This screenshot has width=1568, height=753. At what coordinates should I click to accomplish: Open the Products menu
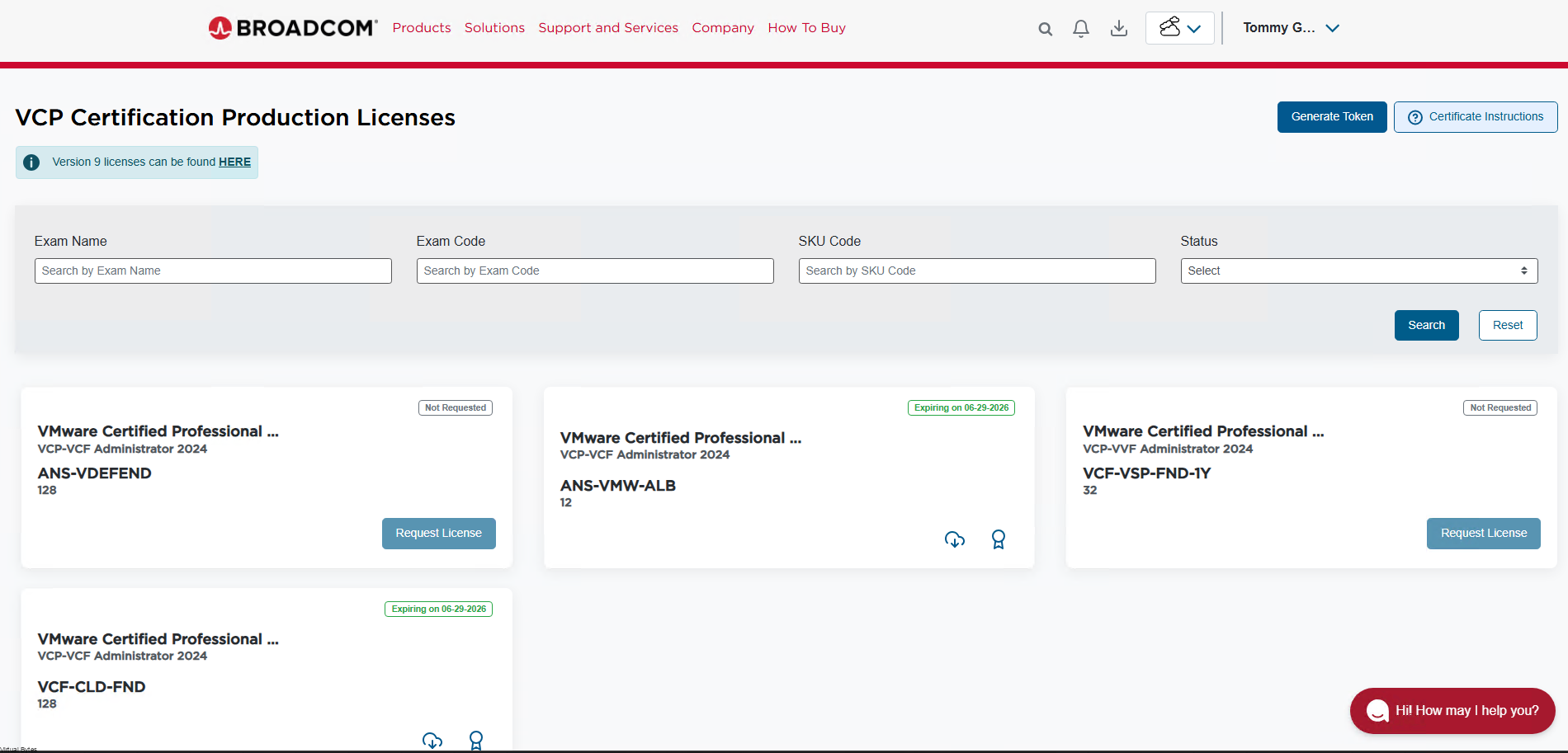[421, 28]
